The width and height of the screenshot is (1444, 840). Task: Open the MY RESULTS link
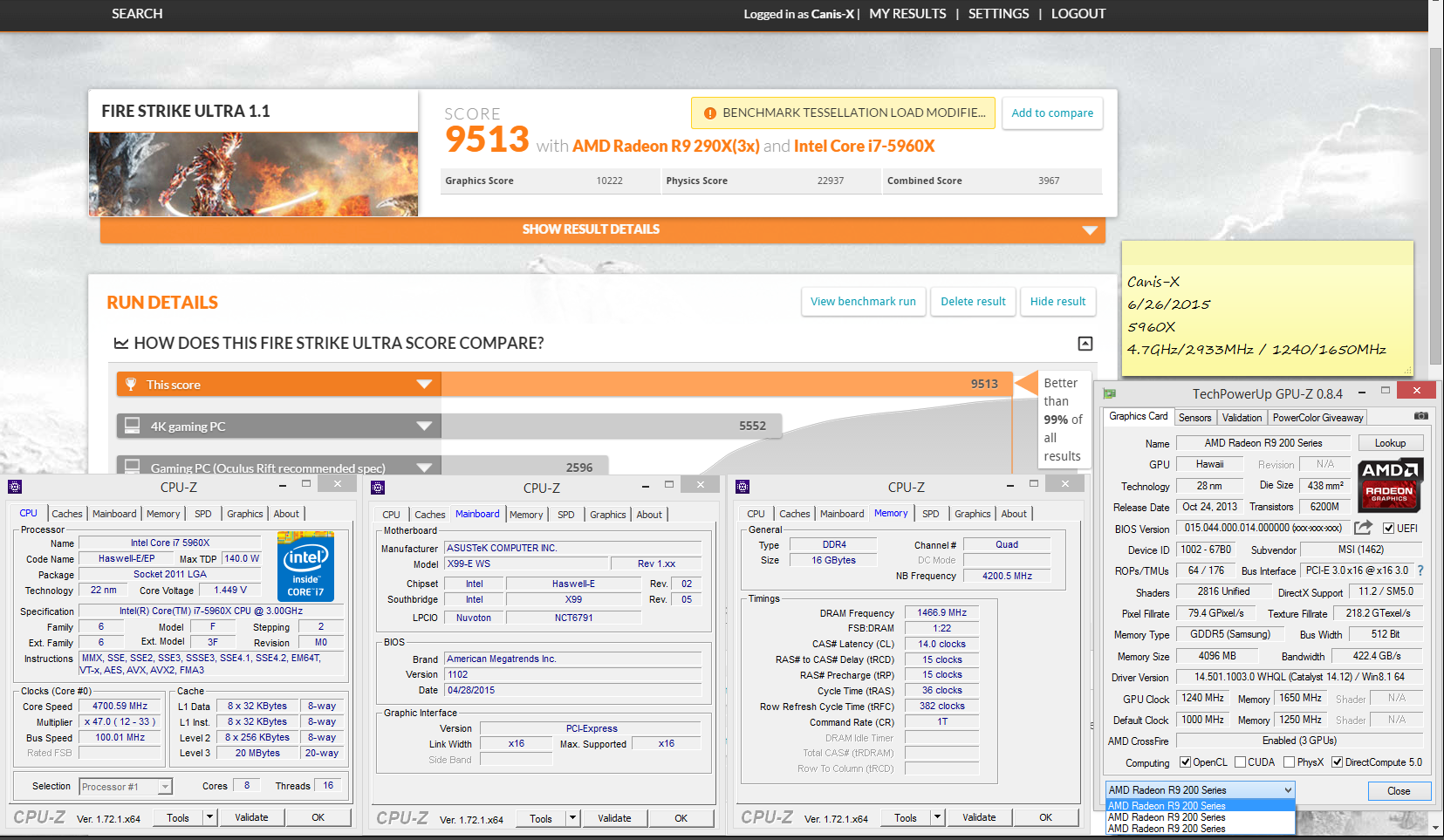(907, 14)
